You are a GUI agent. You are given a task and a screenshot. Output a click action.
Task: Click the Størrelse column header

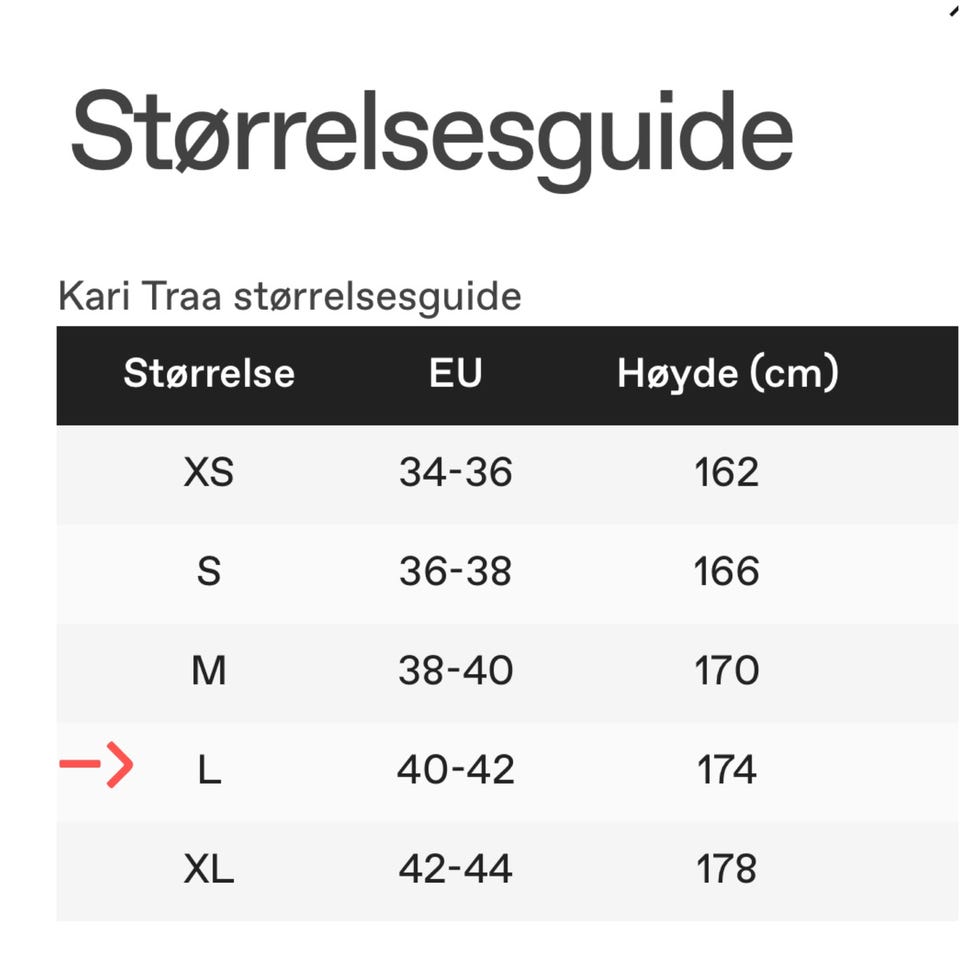pyautogui.click(x=209, y=374)
